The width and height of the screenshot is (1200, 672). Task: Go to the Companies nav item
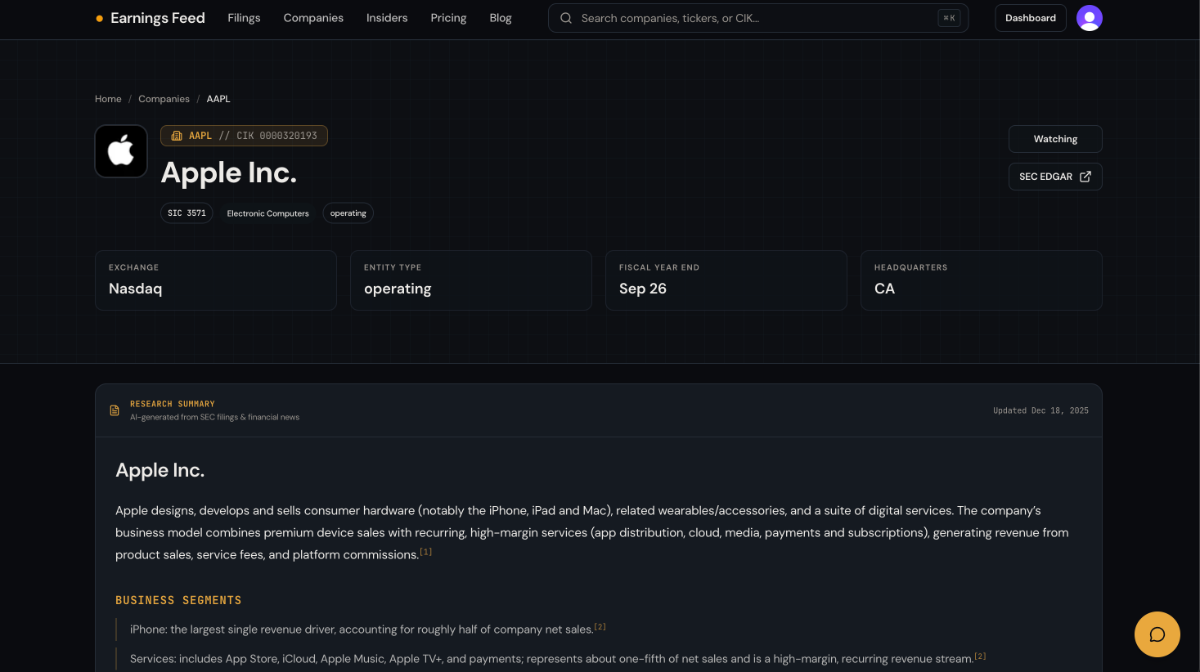click(x=313, y=18)
